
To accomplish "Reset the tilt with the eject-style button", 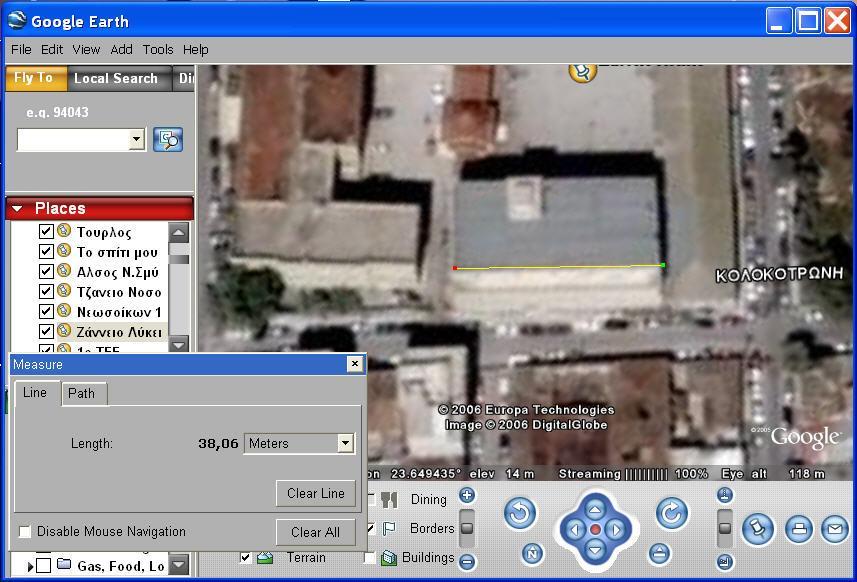I will pyautogui.click(x=660, y=554).
